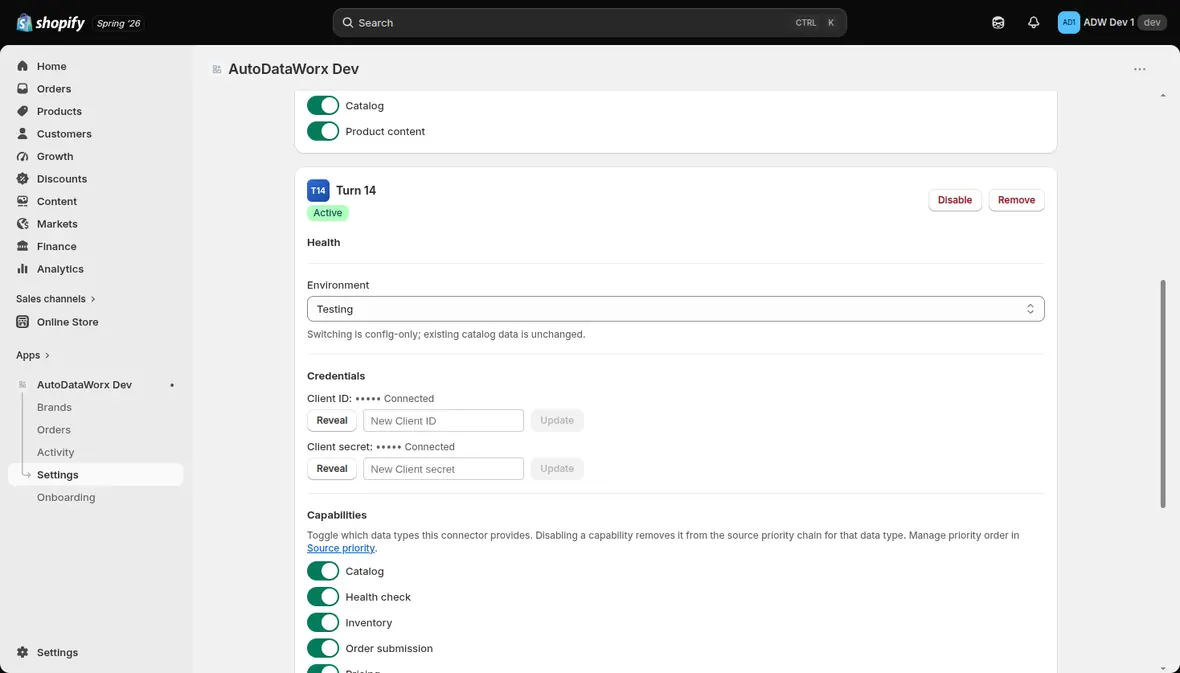Image resolution: width=1180 pixels, height=673 pixels.
Task: Click the page vertical scrollbar thumb
Action: point(1163,394)
